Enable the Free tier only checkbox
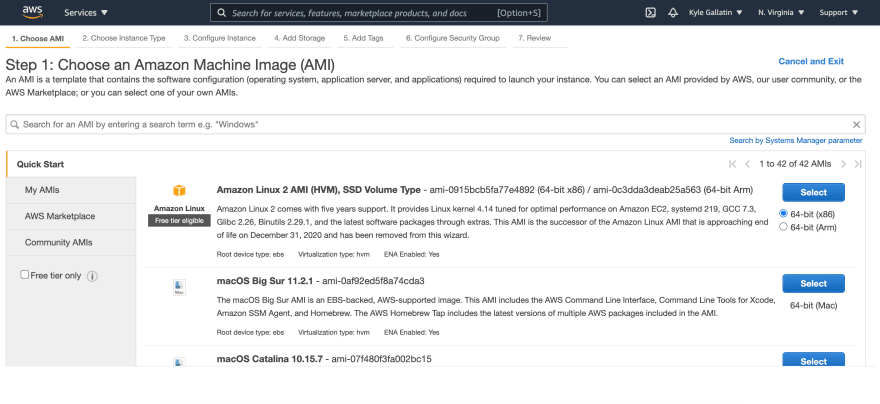This screenshot has height=404, width=880. 25,275
